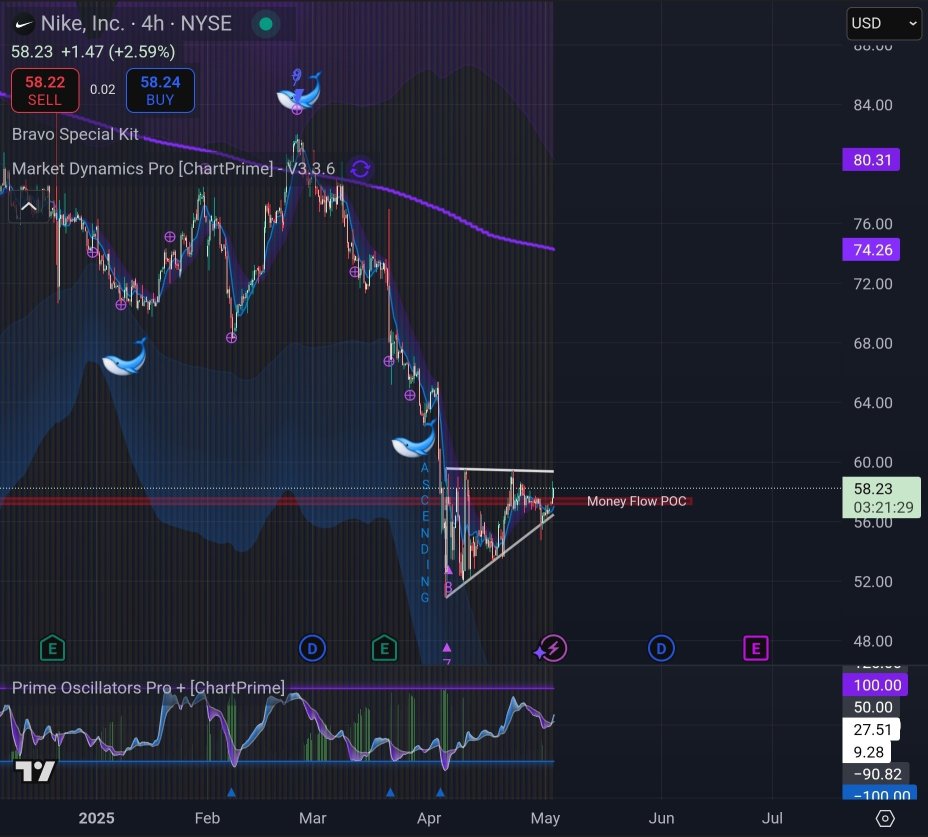Image resolution: width=928 pixels, height=837 pixels.
Task: Click the -90.82 oscillator value label
Action: tap(876, 774)
